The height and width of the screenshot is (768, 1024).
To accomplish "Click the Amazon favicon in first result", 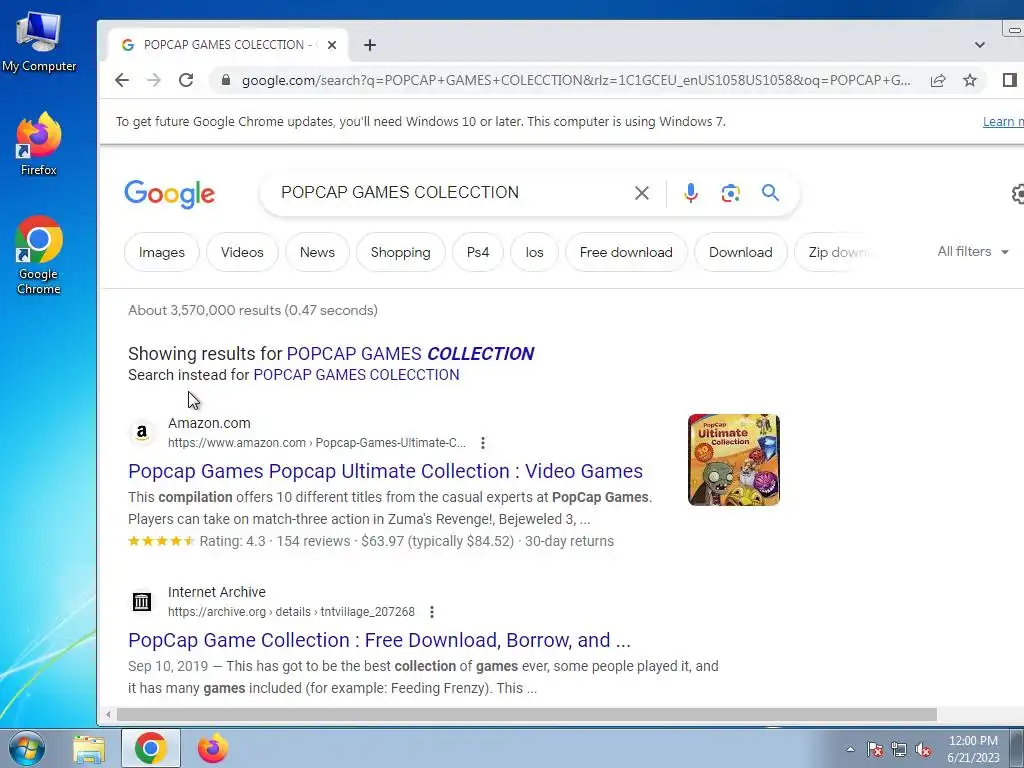I will 142,432.
